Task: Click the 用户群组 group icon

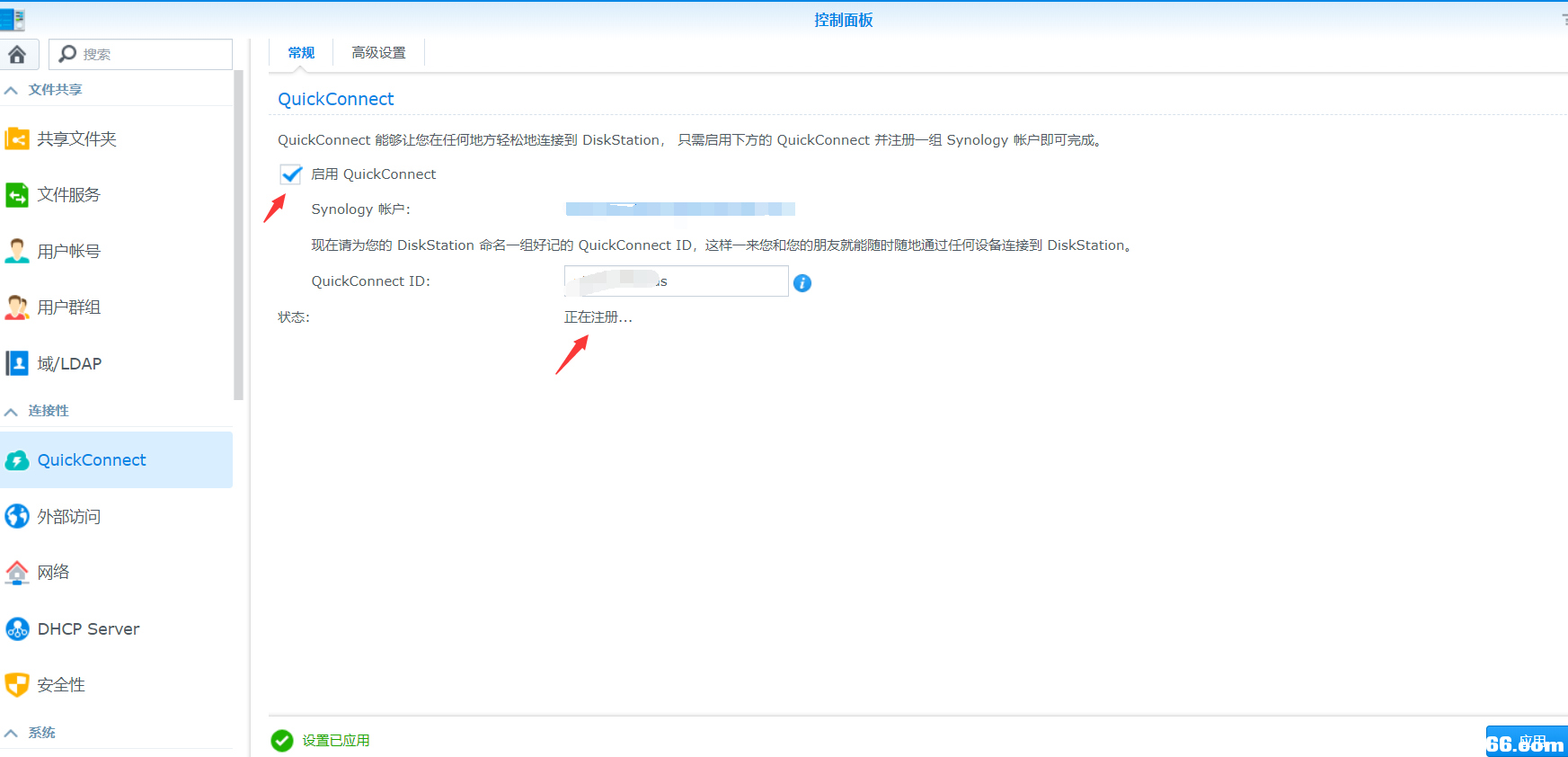Action: click(17, 307)
